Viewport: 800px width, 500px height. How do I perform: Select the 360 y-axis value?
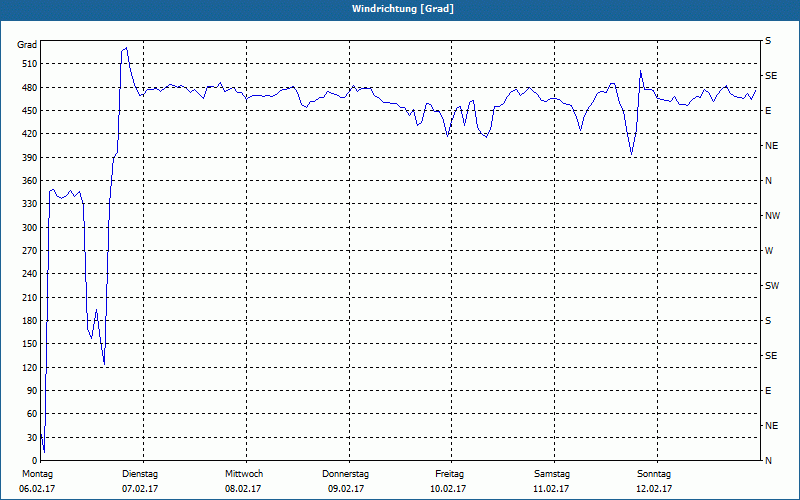(30, 181)
